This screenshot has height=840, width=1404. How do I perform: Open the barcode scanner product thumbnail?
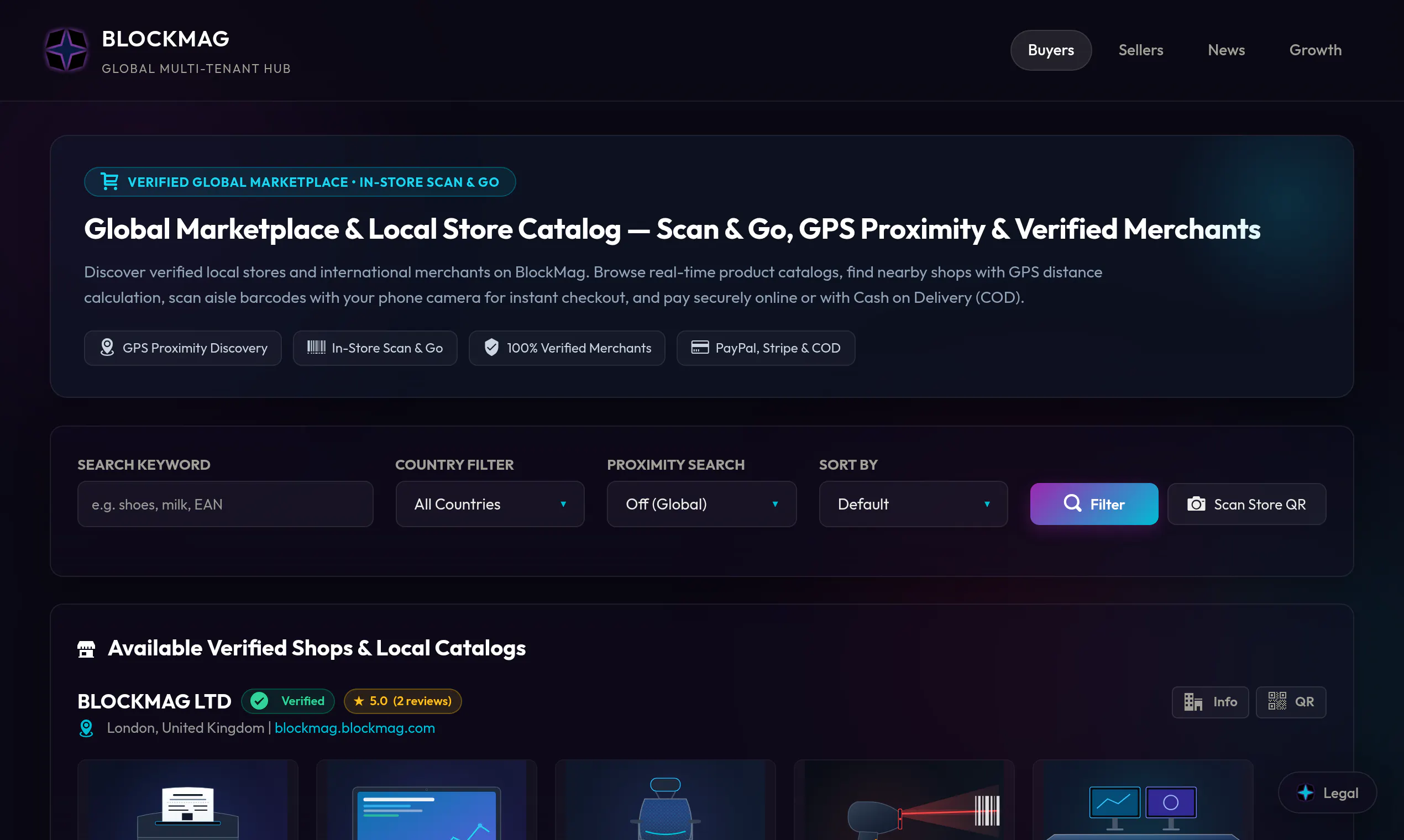pyautogui.click(x=904, y=800)
